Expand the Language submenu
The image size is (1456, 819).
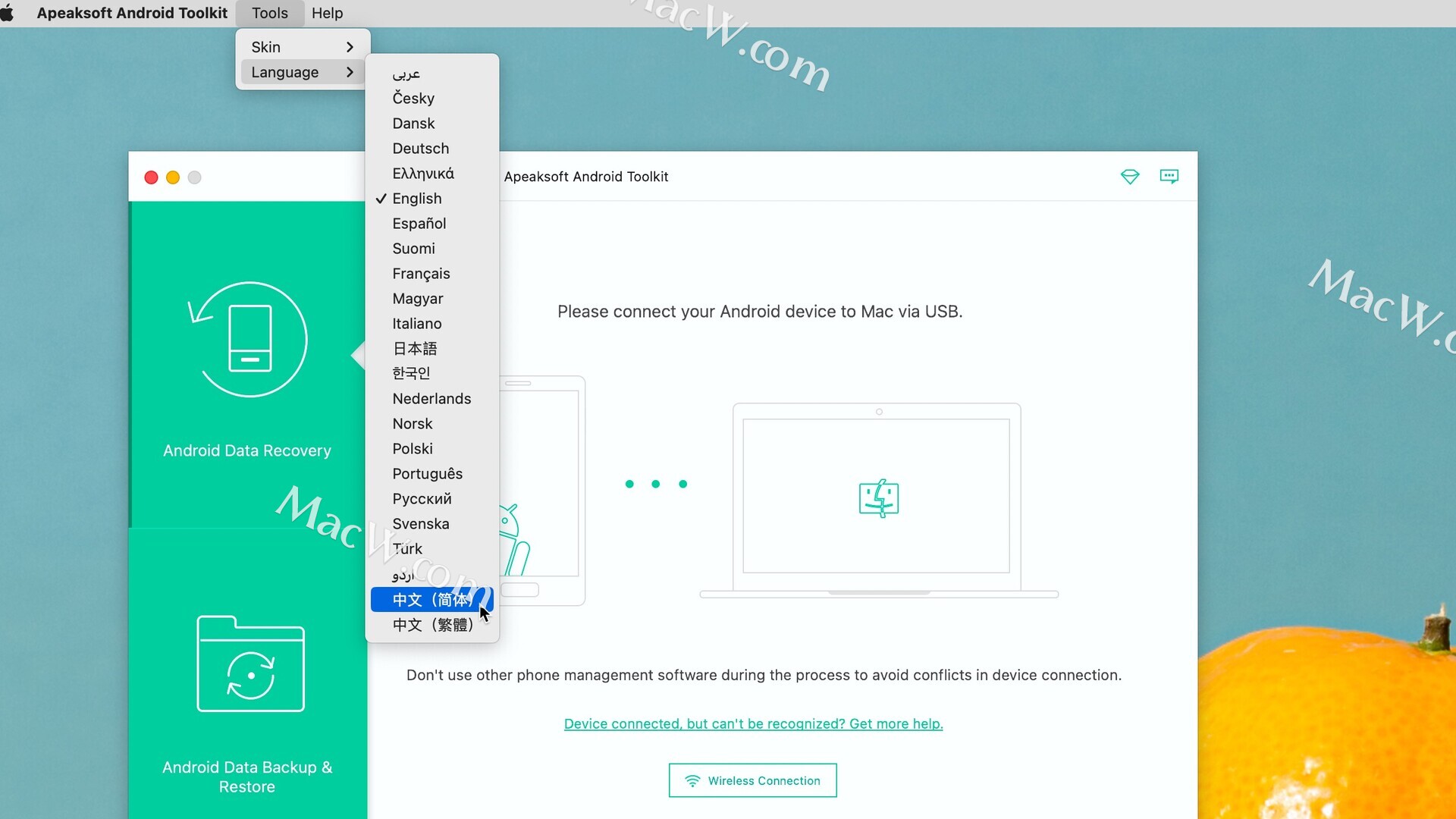[303, 72]
